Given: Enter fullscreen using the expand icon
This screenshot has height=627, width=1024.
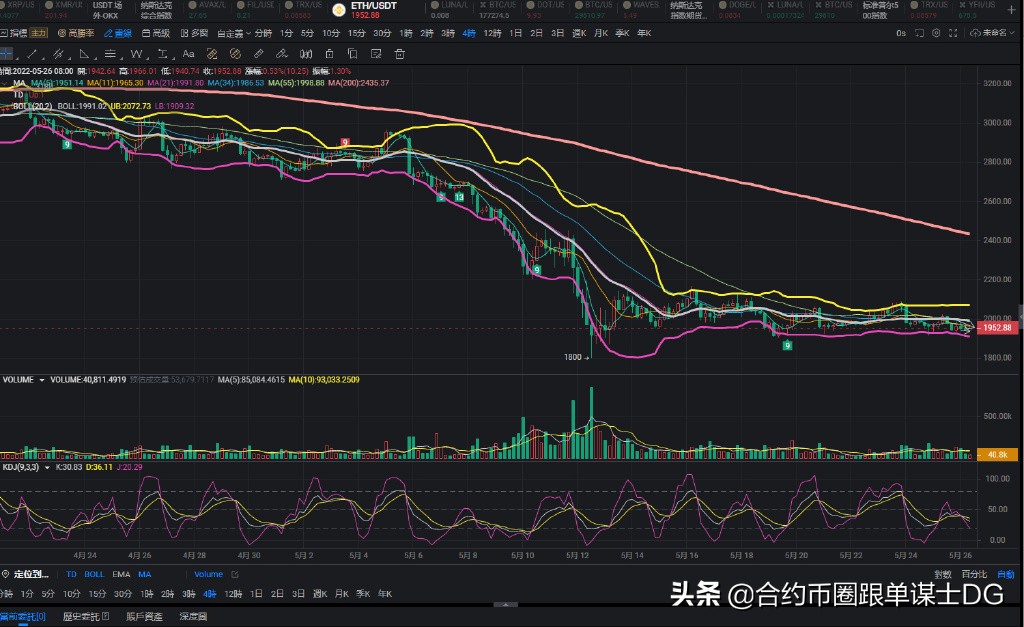Looking at the screenshot, I should pos(953,33).
